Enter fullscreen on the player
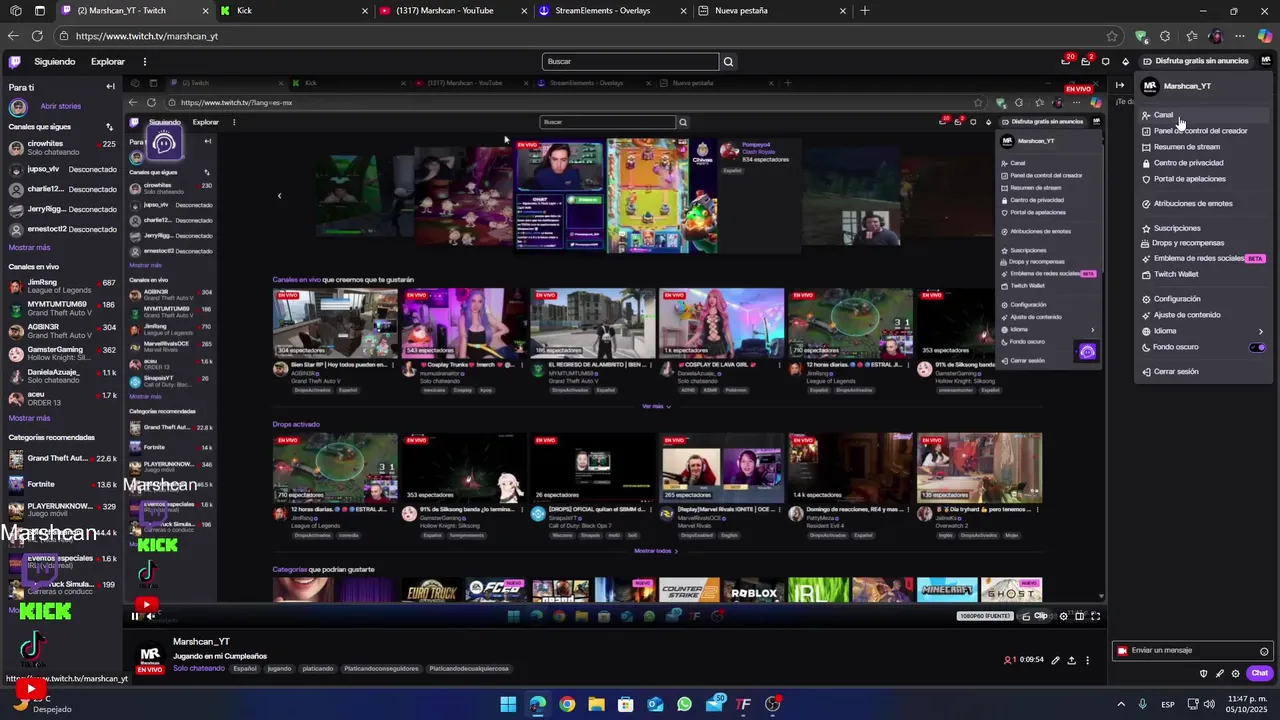The height and width of the screenshot is (720, 1280). (x=1095, y=616)
